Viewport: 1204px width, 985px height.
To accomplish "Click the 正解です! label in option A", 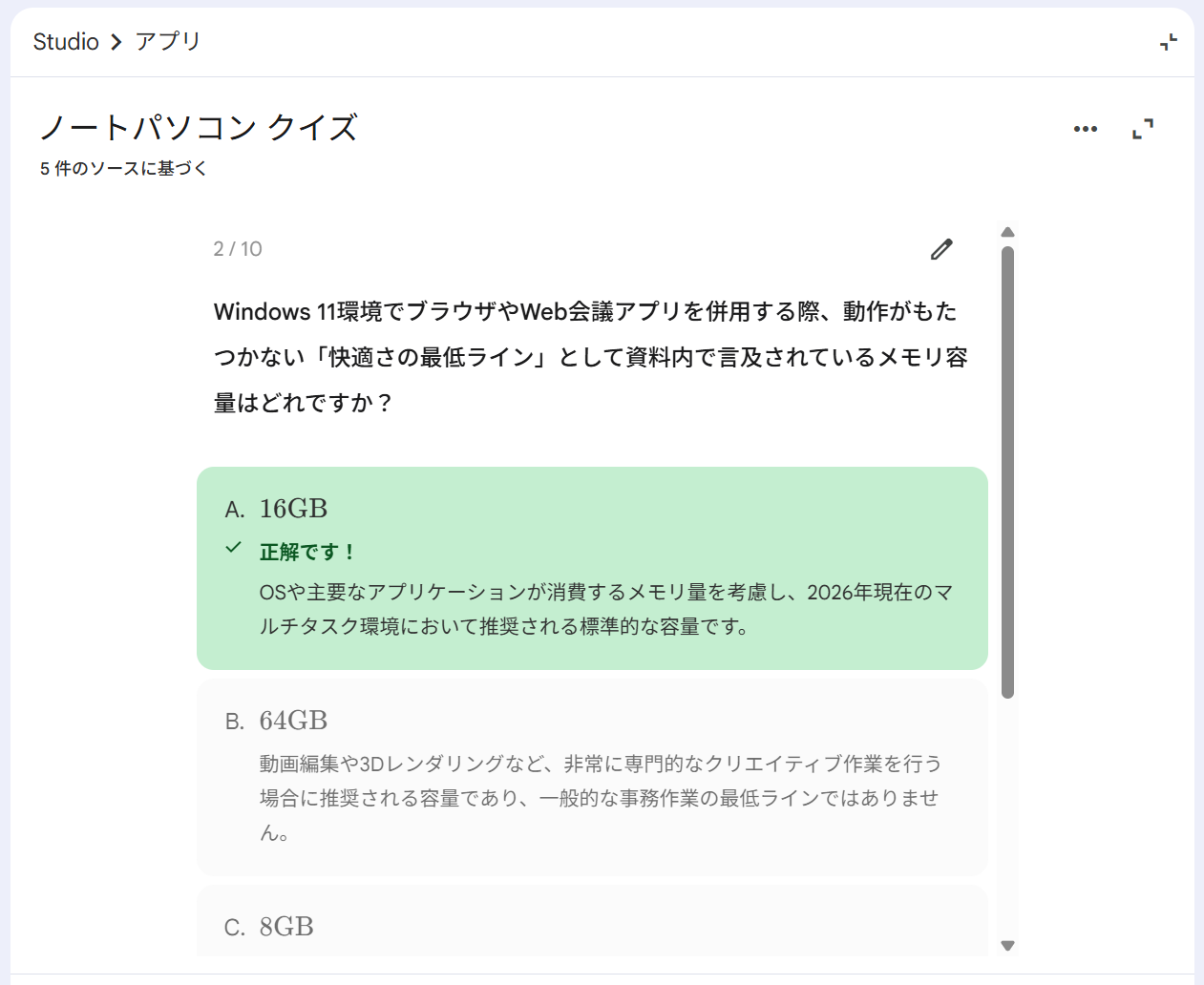I will [x=306, y=552].
